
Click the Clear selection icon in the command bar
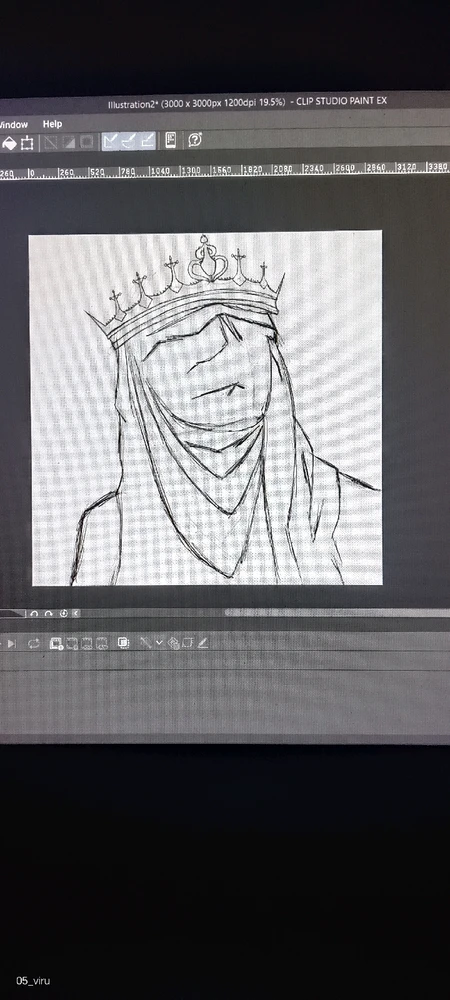pos(50,142)
